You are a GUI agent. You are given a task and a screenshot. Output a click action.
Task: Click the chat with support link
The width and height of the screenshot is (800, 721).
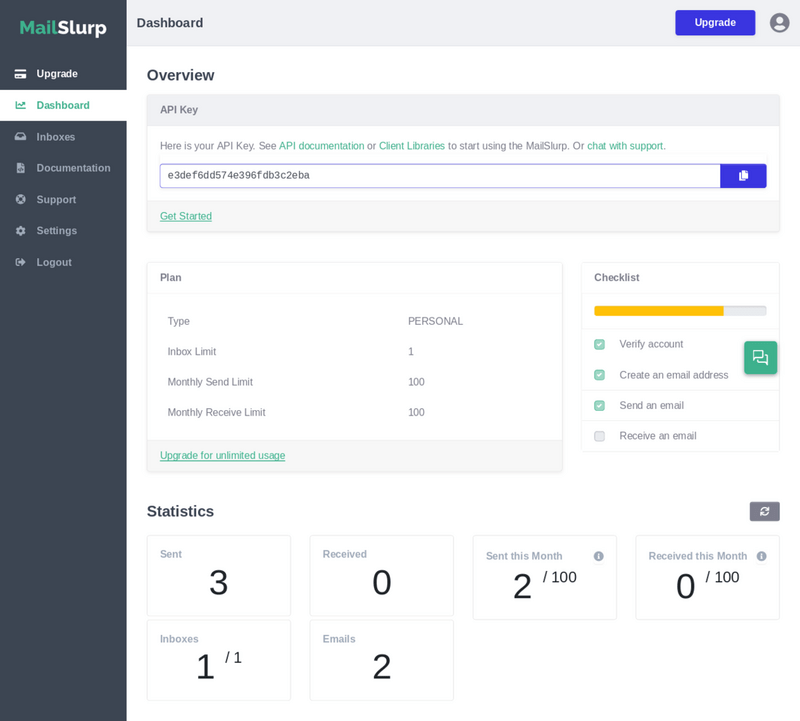click(625, 146)
